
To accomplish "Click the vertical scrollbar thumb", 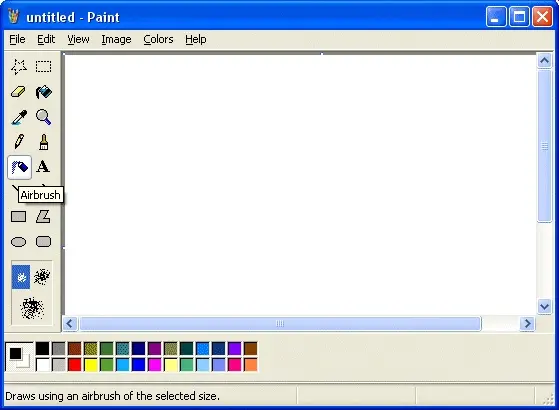I will 544,146.
